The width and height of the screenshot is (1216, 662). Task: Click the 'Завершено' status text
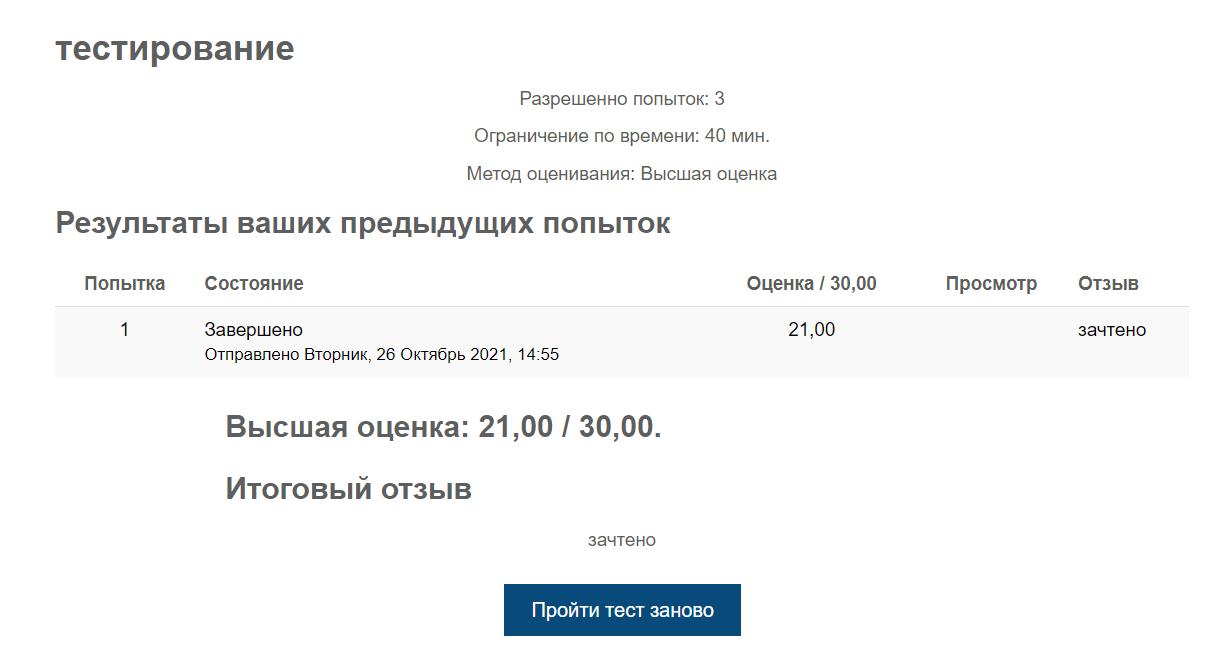[254, 329]
